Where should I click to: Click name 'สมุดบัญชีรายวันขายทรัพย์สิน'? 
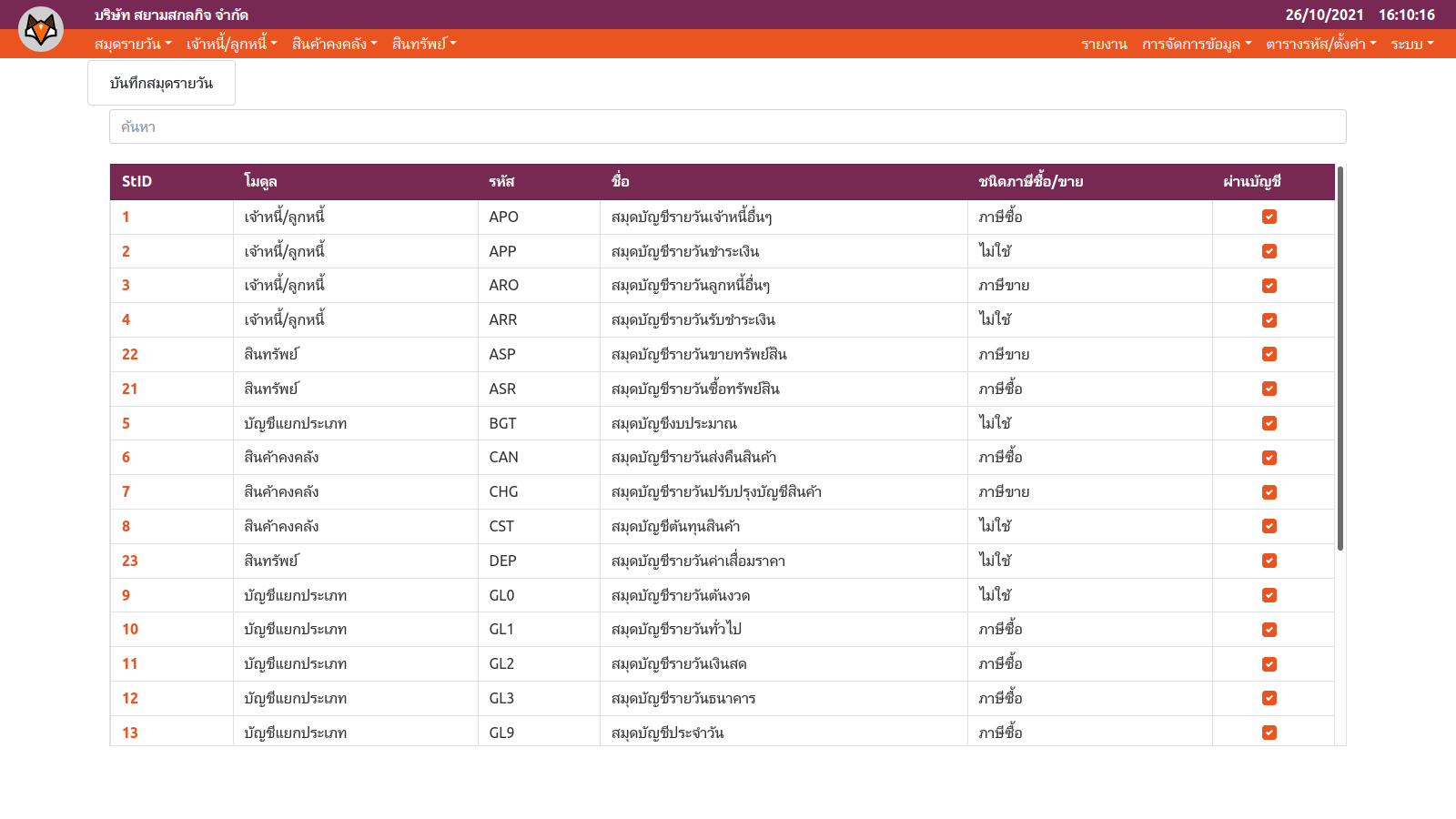[x=699, y=354]
